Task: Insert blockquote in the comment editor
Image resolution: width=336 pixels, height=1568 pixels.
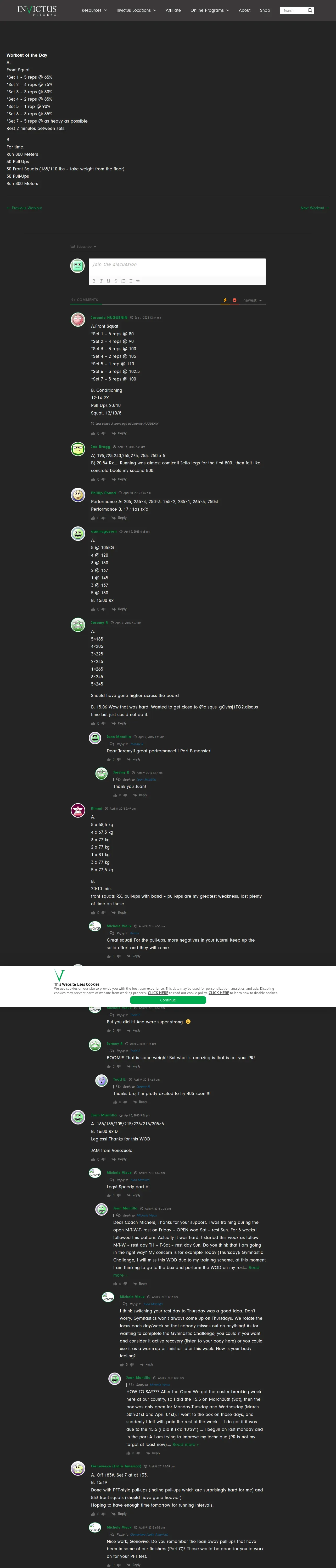Action: coord(138,281)
